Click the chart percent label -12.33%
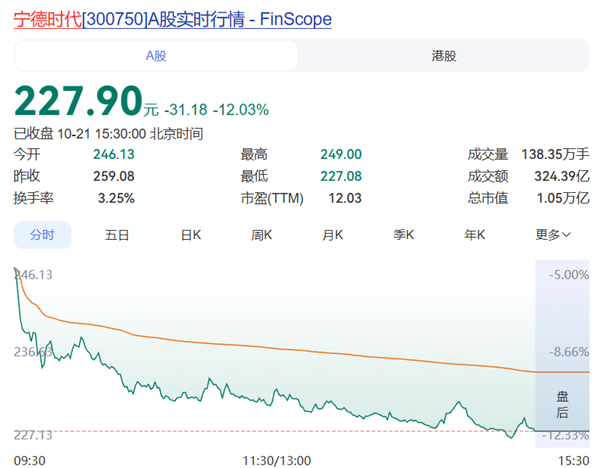The image size is (600, 468). (566, 435)
